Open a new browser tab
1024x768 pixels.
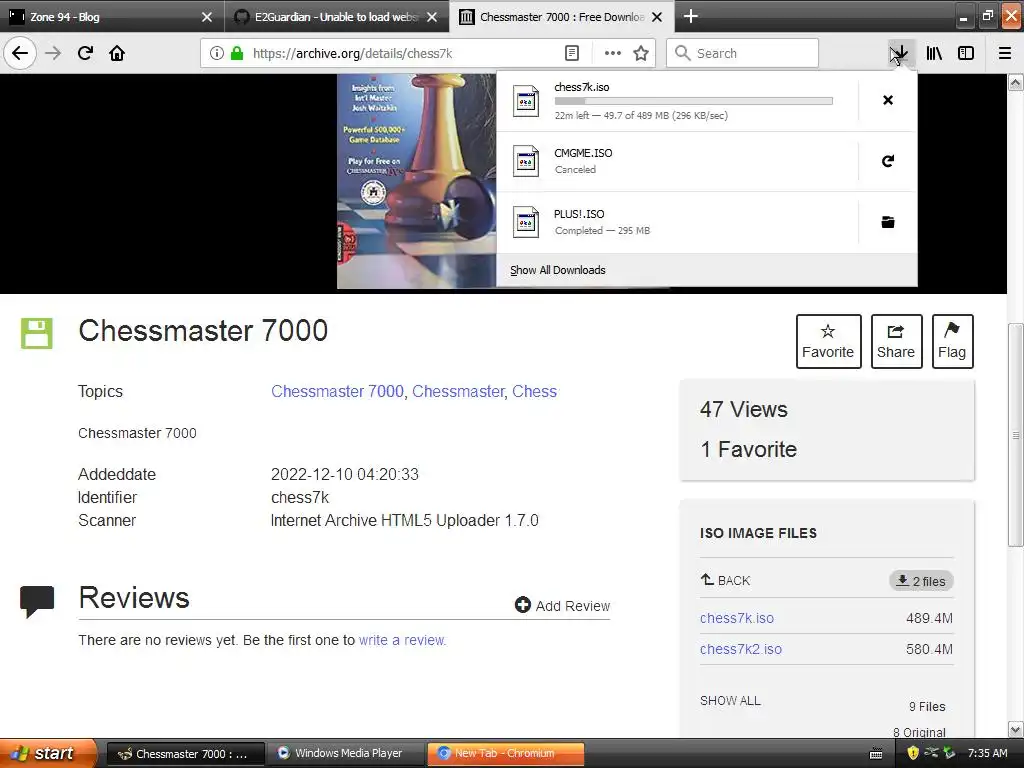click(690, 16)
